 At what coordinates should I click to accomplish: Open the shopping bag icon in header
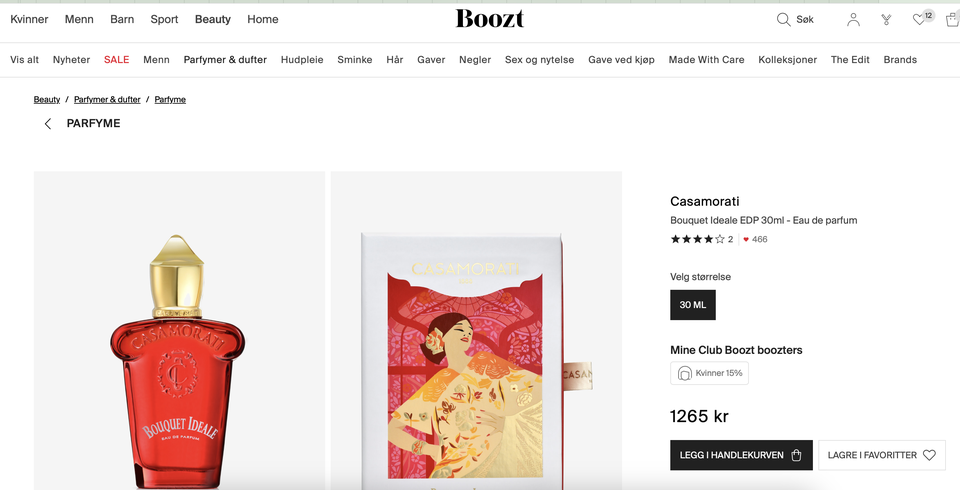950,20
